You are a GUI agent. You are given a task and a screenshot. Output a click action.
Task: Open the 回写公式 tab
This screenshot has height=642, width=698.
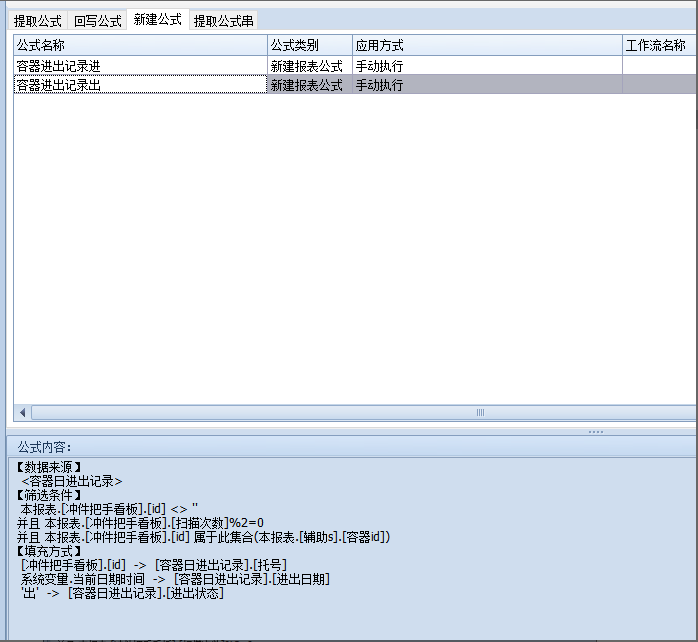pyautogui.click(x=98, y=20)
